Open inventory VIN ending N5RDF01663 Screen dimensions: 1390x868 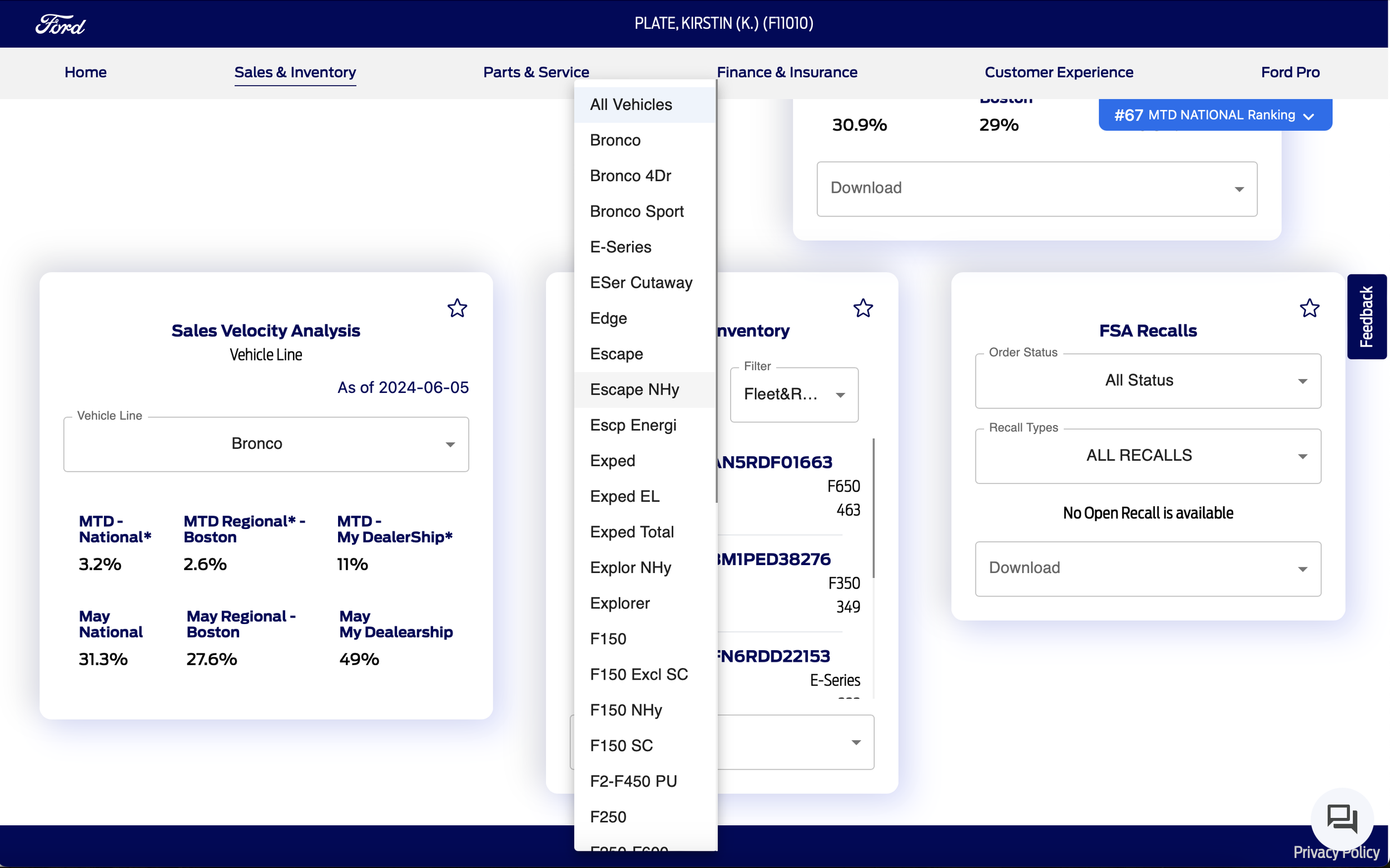point(775,462)
